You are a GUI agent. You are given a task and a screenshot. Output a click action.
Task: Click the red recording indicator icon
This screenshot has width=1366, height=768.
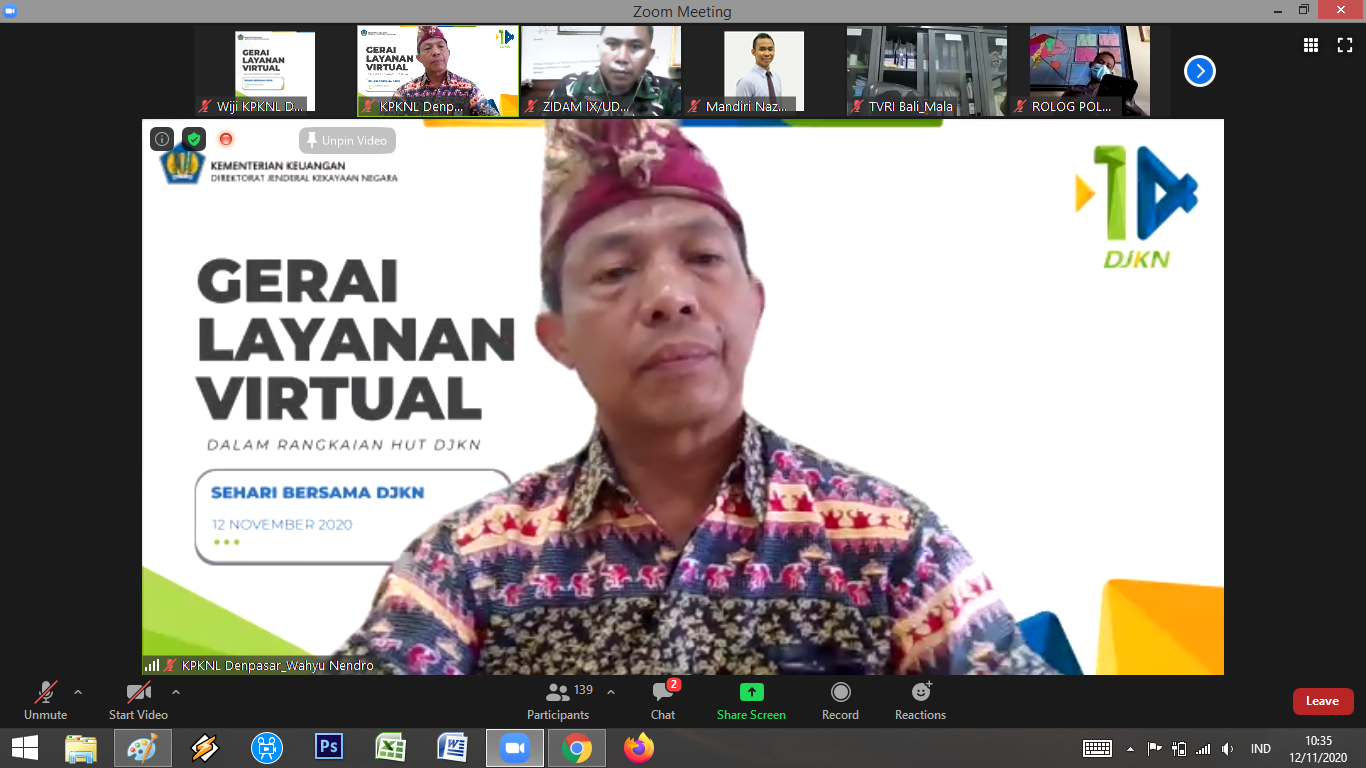tap(226, 139)
